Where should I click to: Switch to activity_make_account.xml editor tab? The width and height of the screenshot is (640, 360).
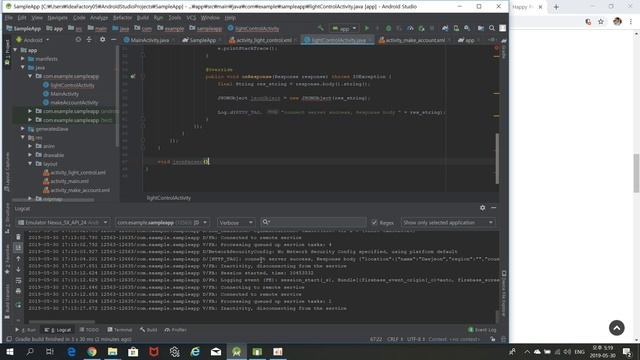click(x=415, y=40)
